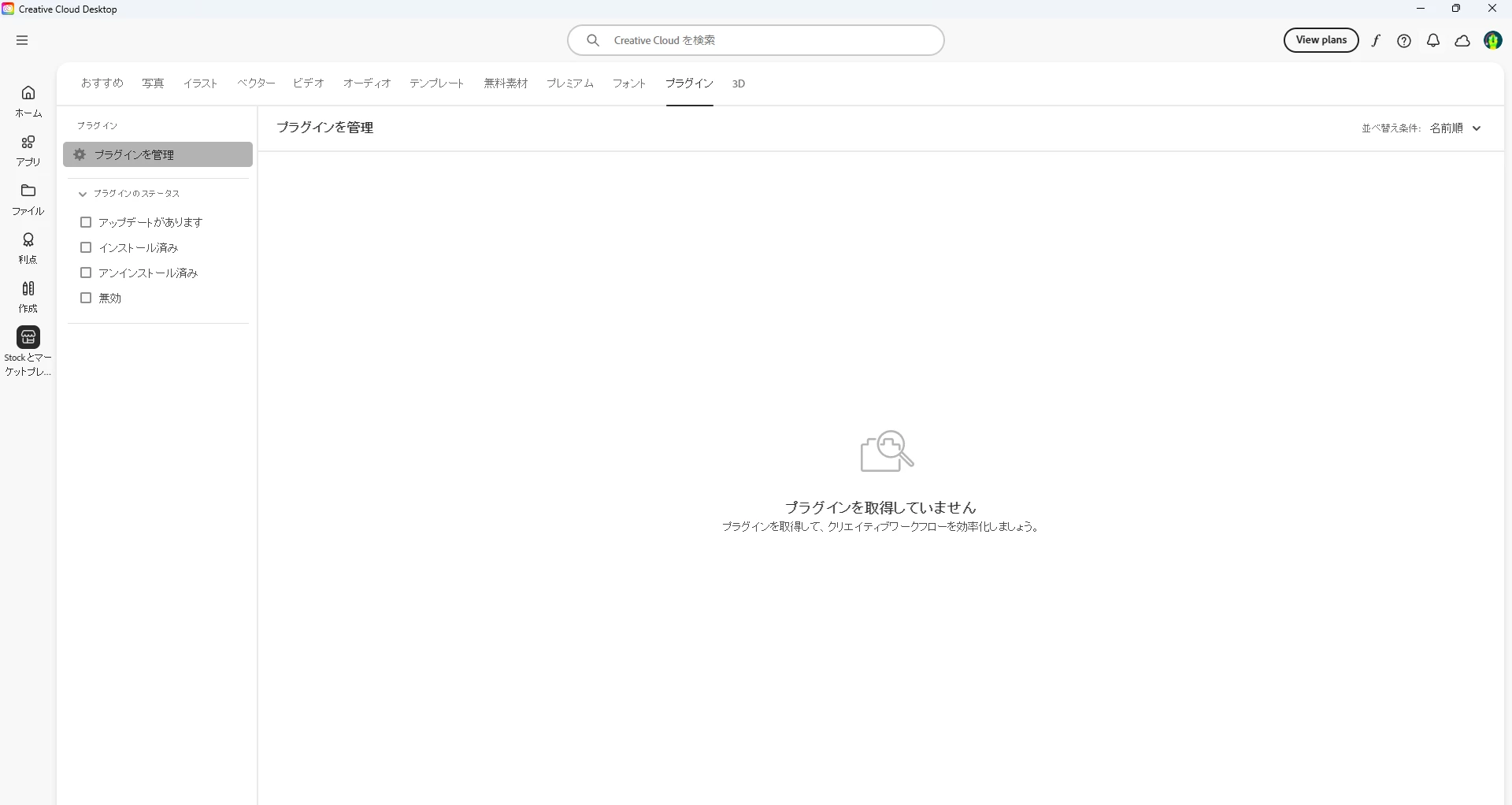Switch to the プレミアム tab

tap(570, 83)
